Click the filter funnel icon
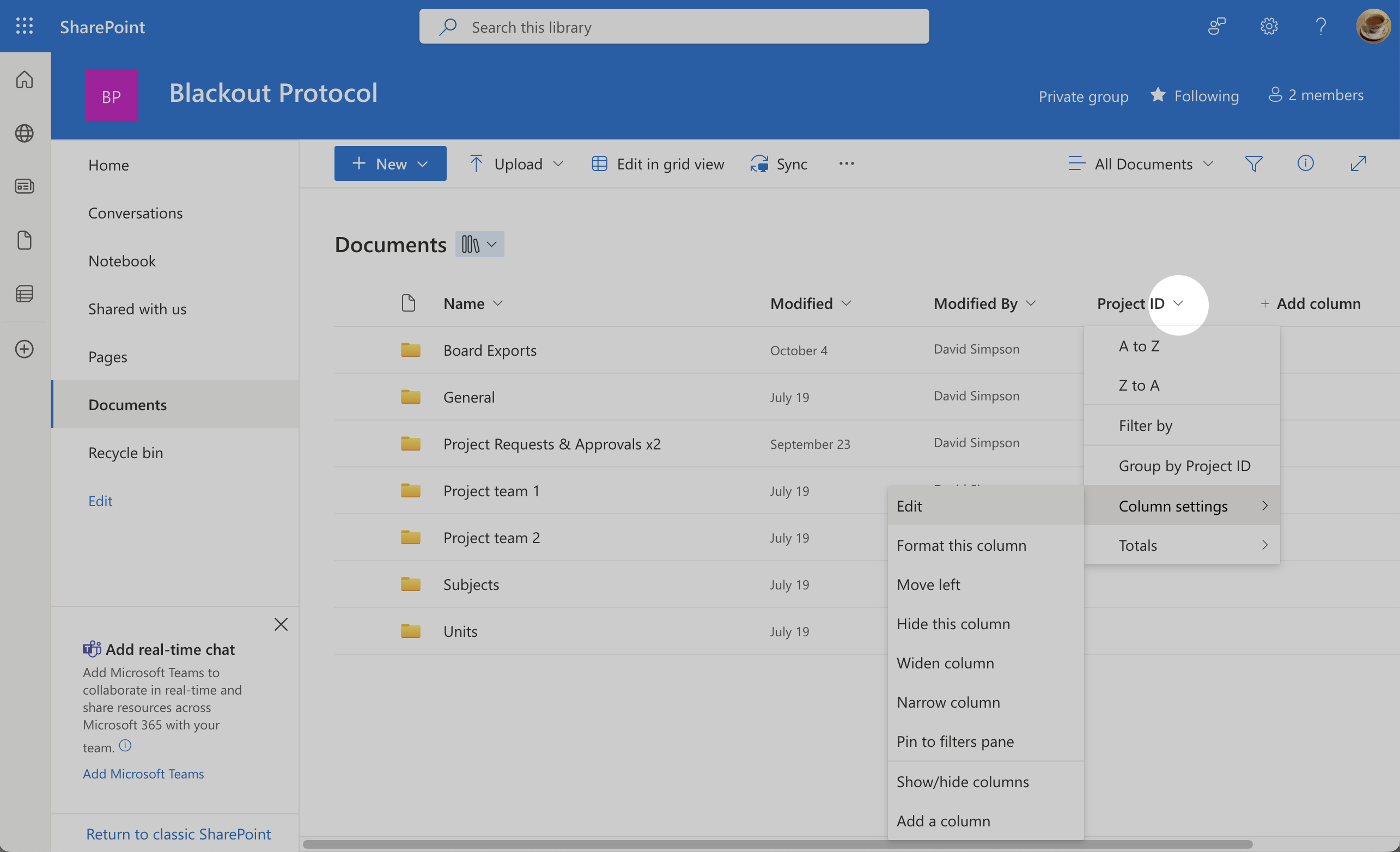This screenshot has width=1400, height=852. pyautogui.click(x=1253, y=163)
